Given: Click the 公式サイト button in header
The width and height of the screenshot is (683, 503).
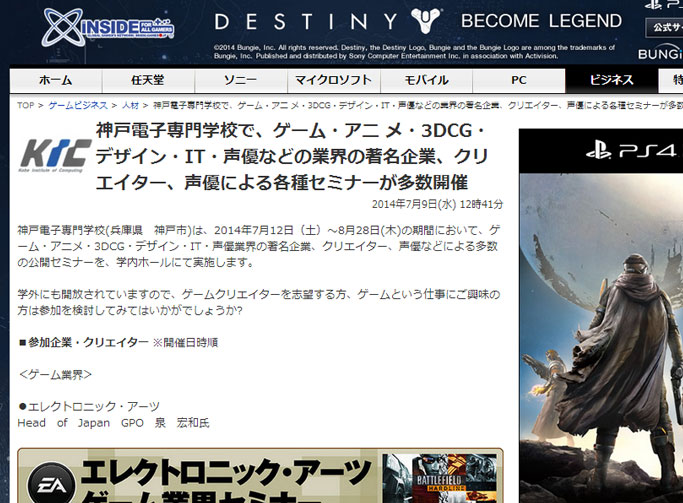Looking at the screenshot, I should 664,27.
